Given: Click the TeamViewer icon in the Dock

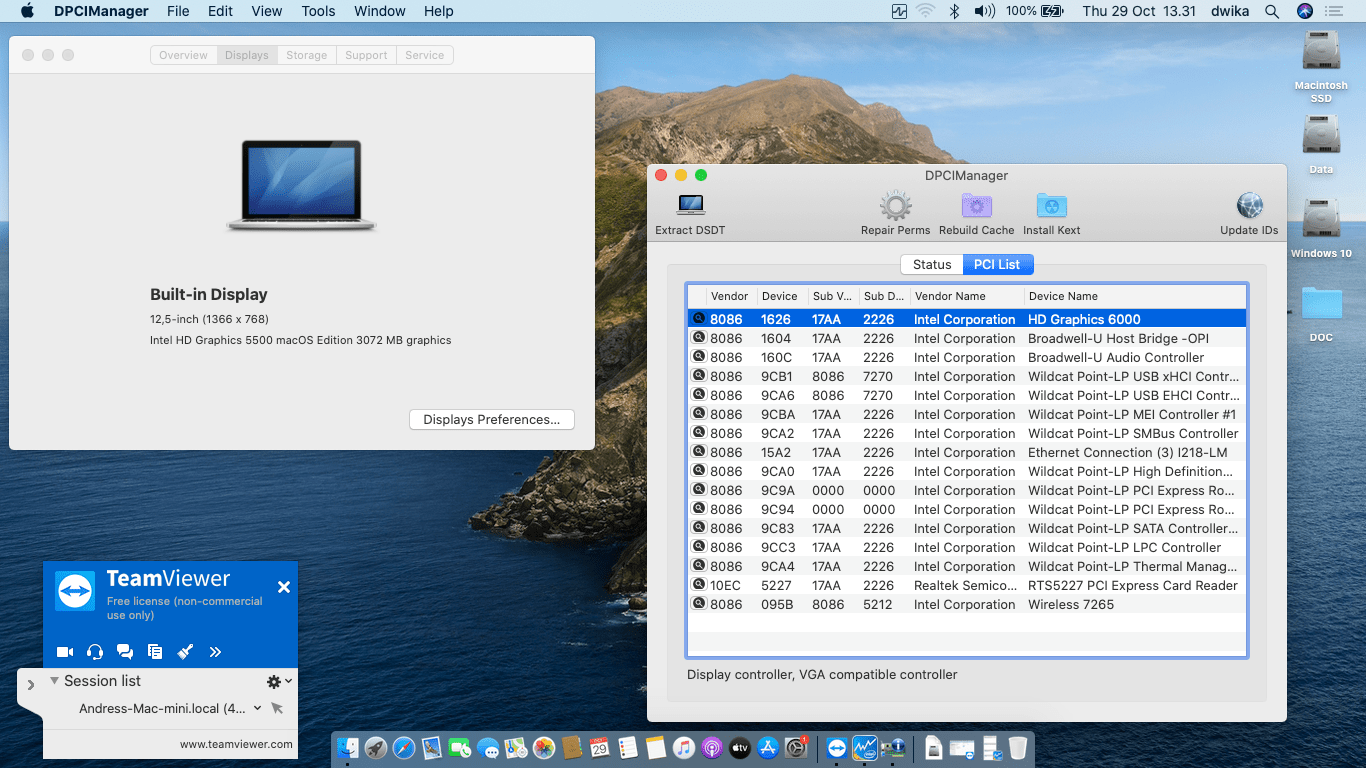Looking at the screenshot, I should pyautogui.click(x=836, y=748).
